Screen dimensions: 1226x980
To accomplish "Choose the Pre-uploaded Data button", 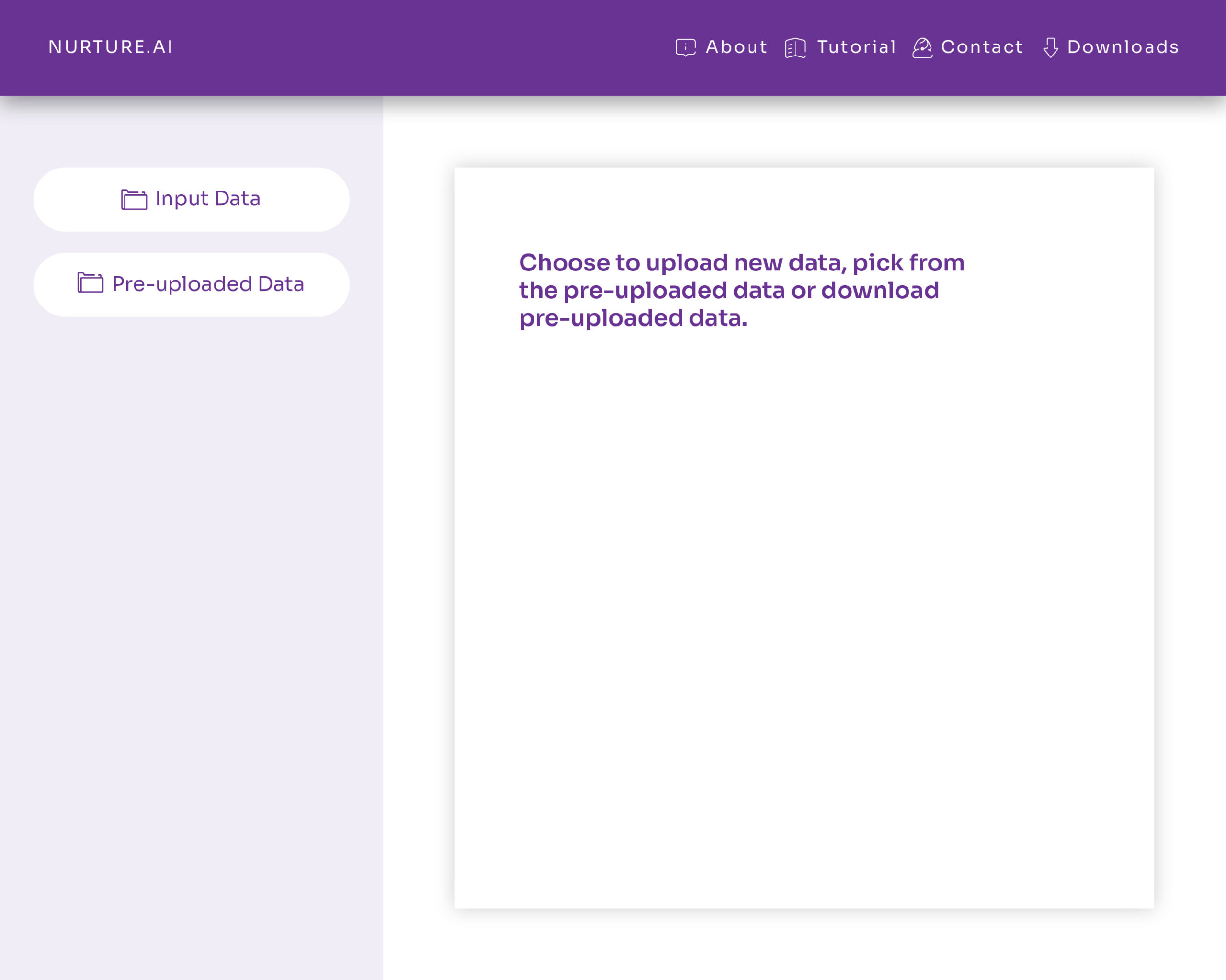I will (x=192, y=285).
